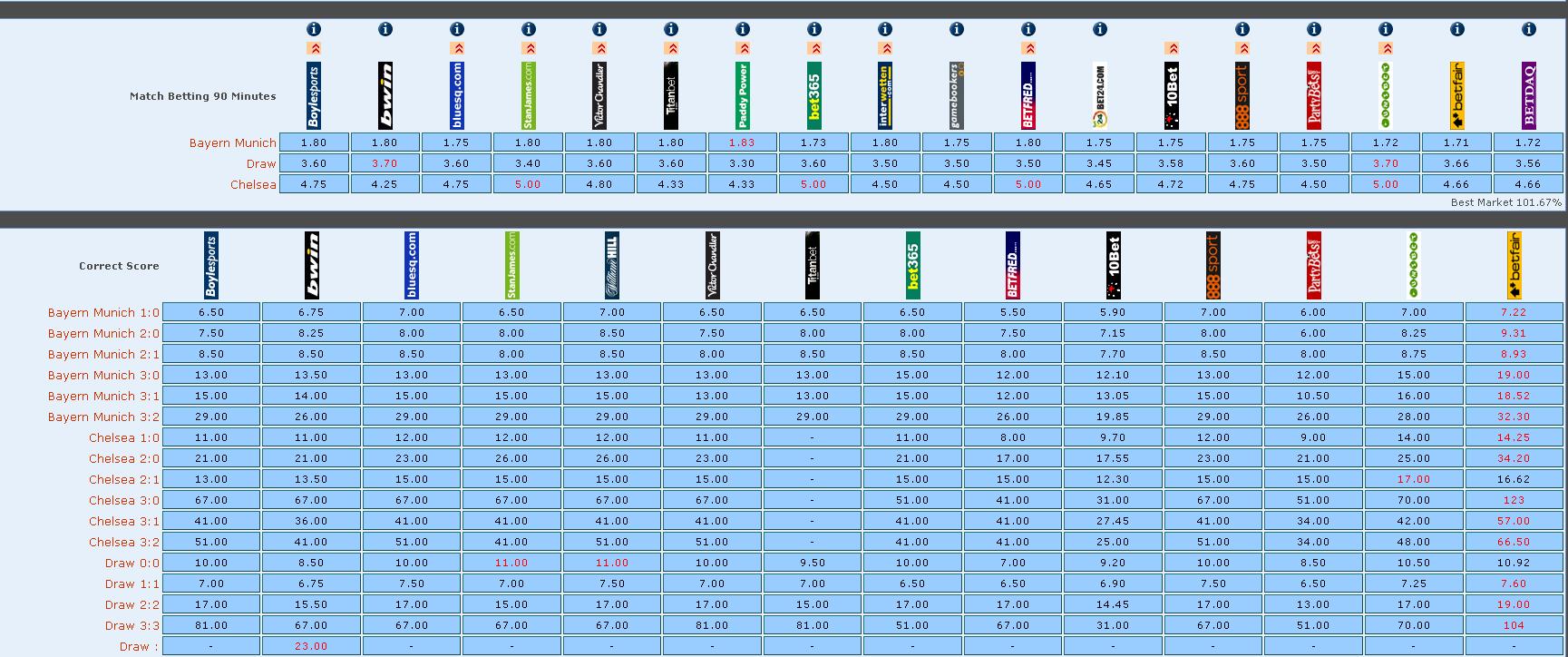Viewport: 1568px width, 657px height.
Task: Select the 888sport logo in Correct Score
Action: click(1213, 265)
